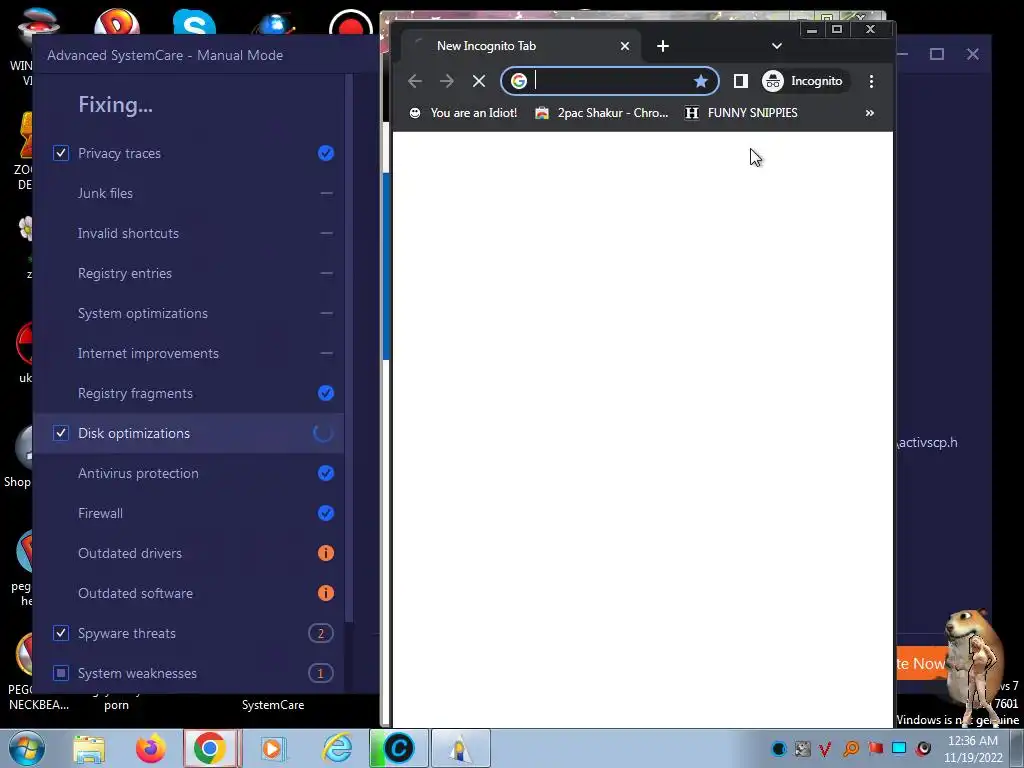This screenshot has height=768, width=1024.
Task: Click the orange magnifier tray icon
Action: (851, 748)
